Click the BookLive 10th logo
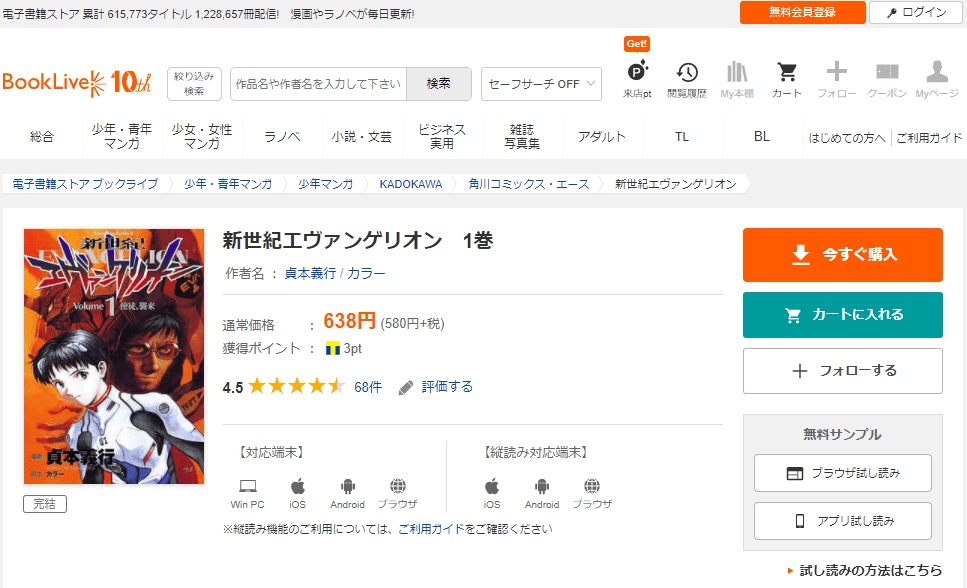 (77, 82)
